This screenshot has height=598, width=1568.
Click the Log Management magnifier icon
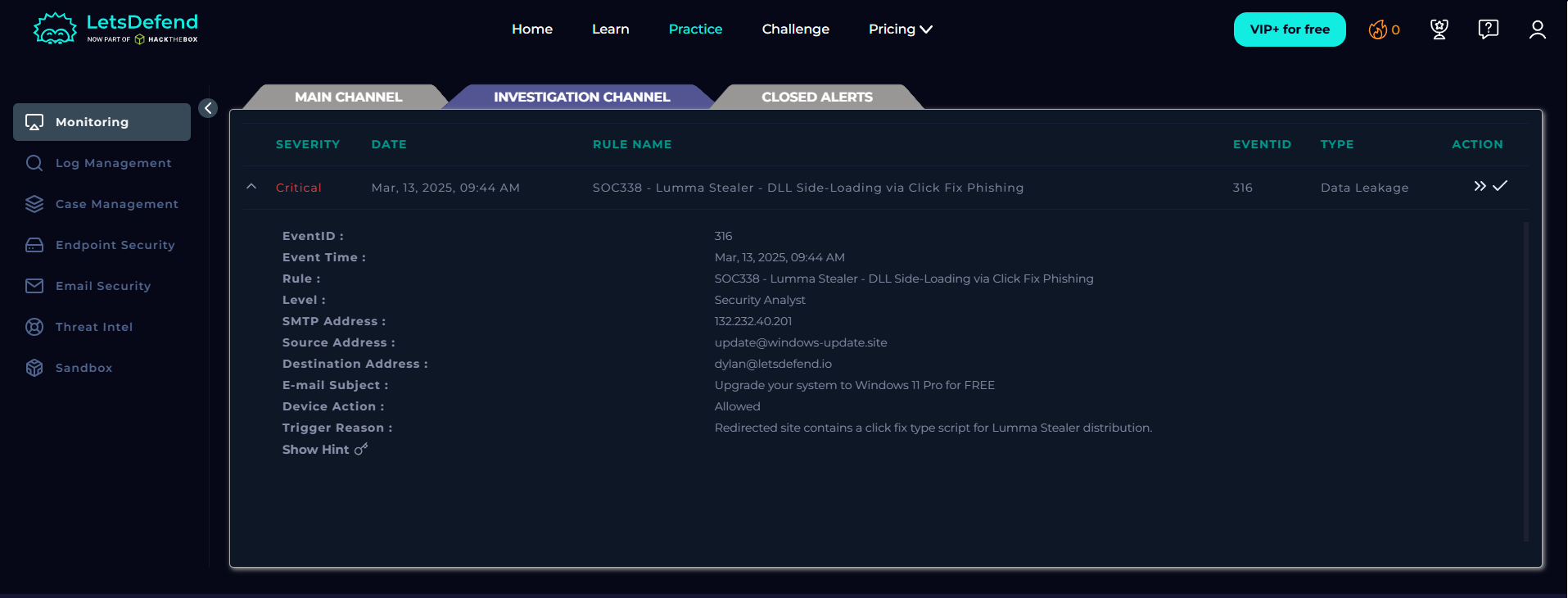34,163
